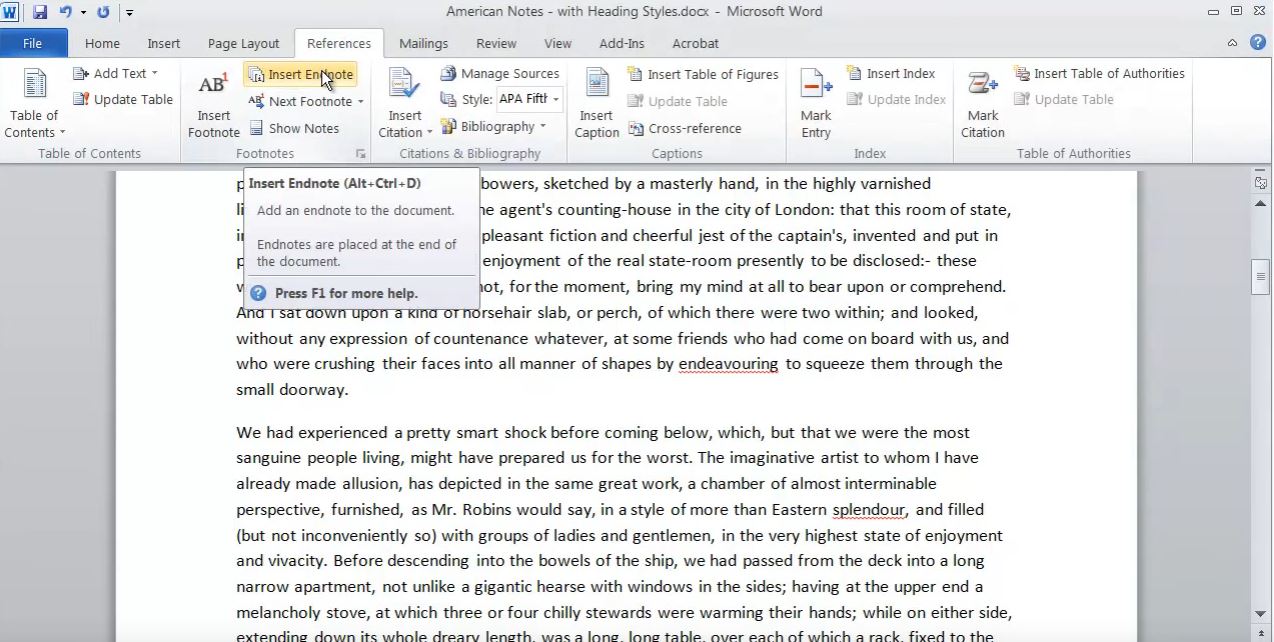Switch to the Home tab

[102, 43]
